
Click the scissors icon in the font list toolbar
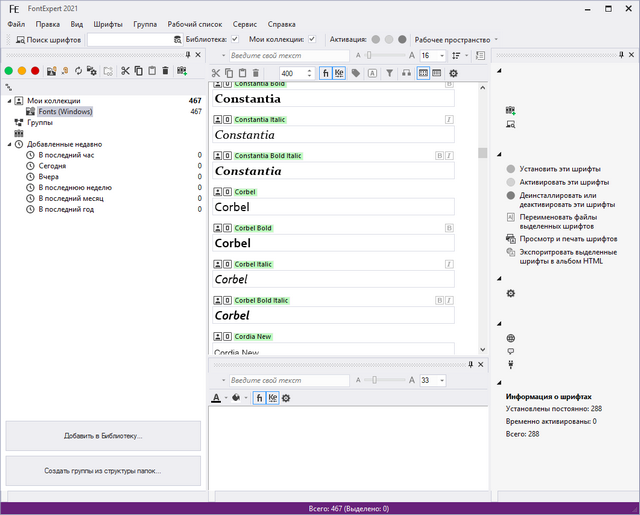[215, 73]
